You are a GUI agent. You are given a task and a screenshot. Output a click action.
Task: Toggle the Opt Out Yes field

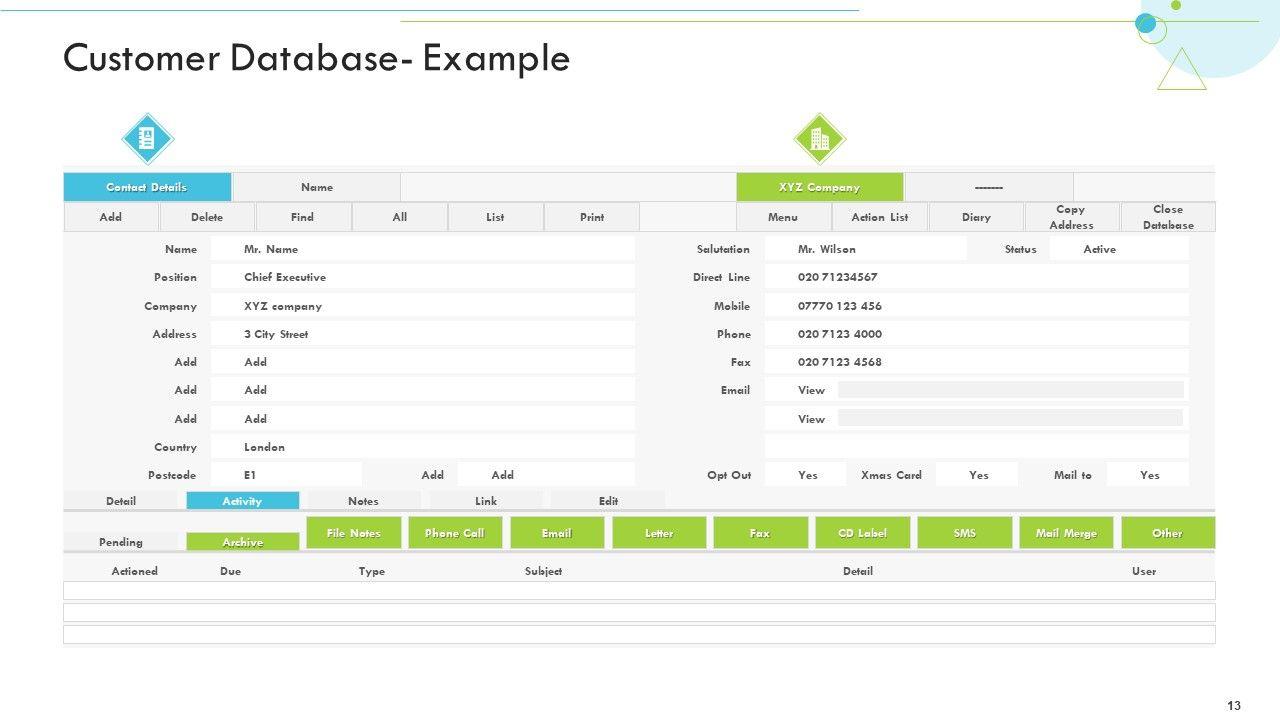pos(807,475)
